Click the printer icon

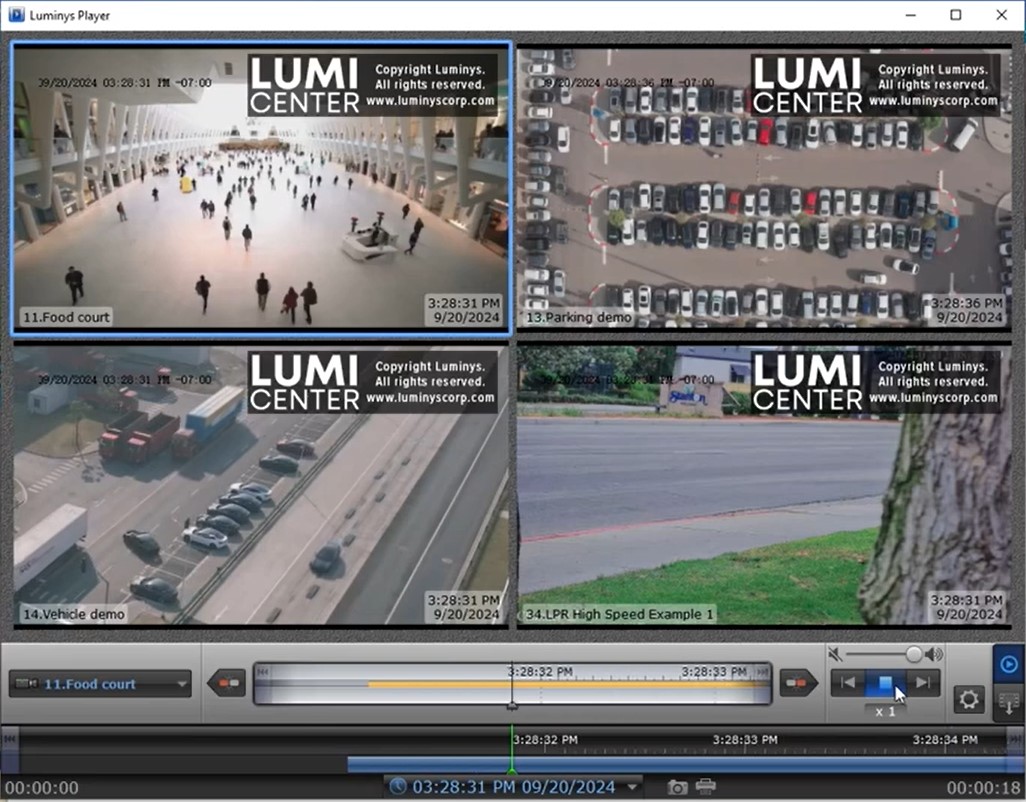pyautogui.click(x=706, y=787)
